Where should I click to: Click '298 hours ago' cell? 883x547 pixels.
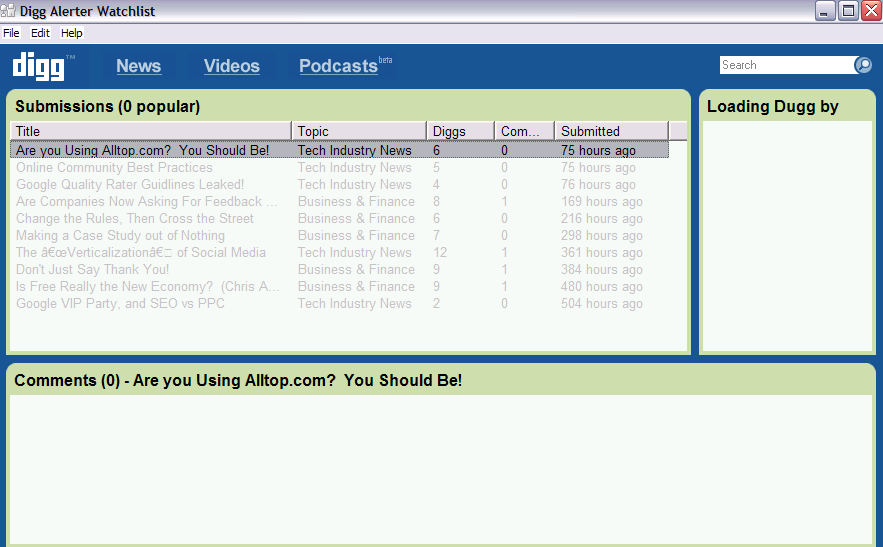click(601, 236)
